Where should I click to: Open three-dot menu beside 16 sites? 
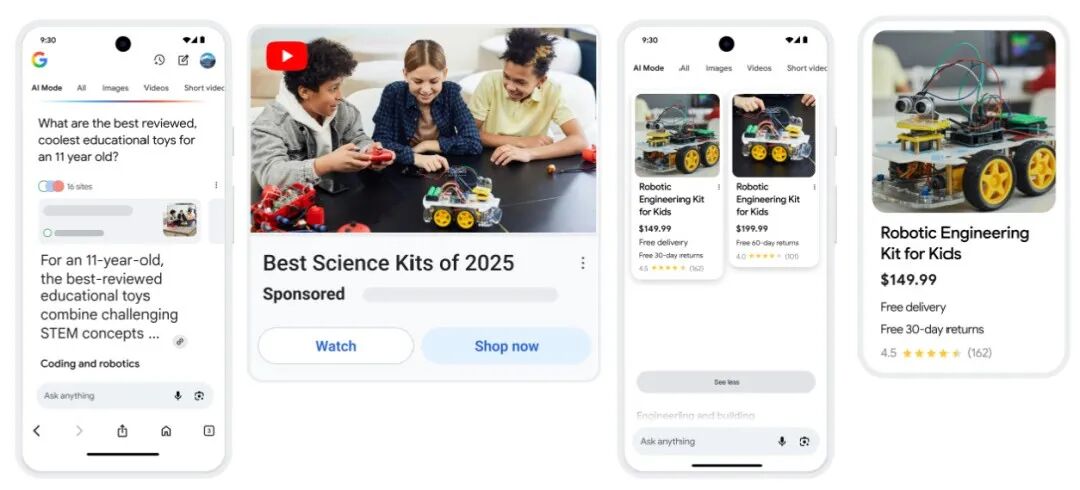216,185
